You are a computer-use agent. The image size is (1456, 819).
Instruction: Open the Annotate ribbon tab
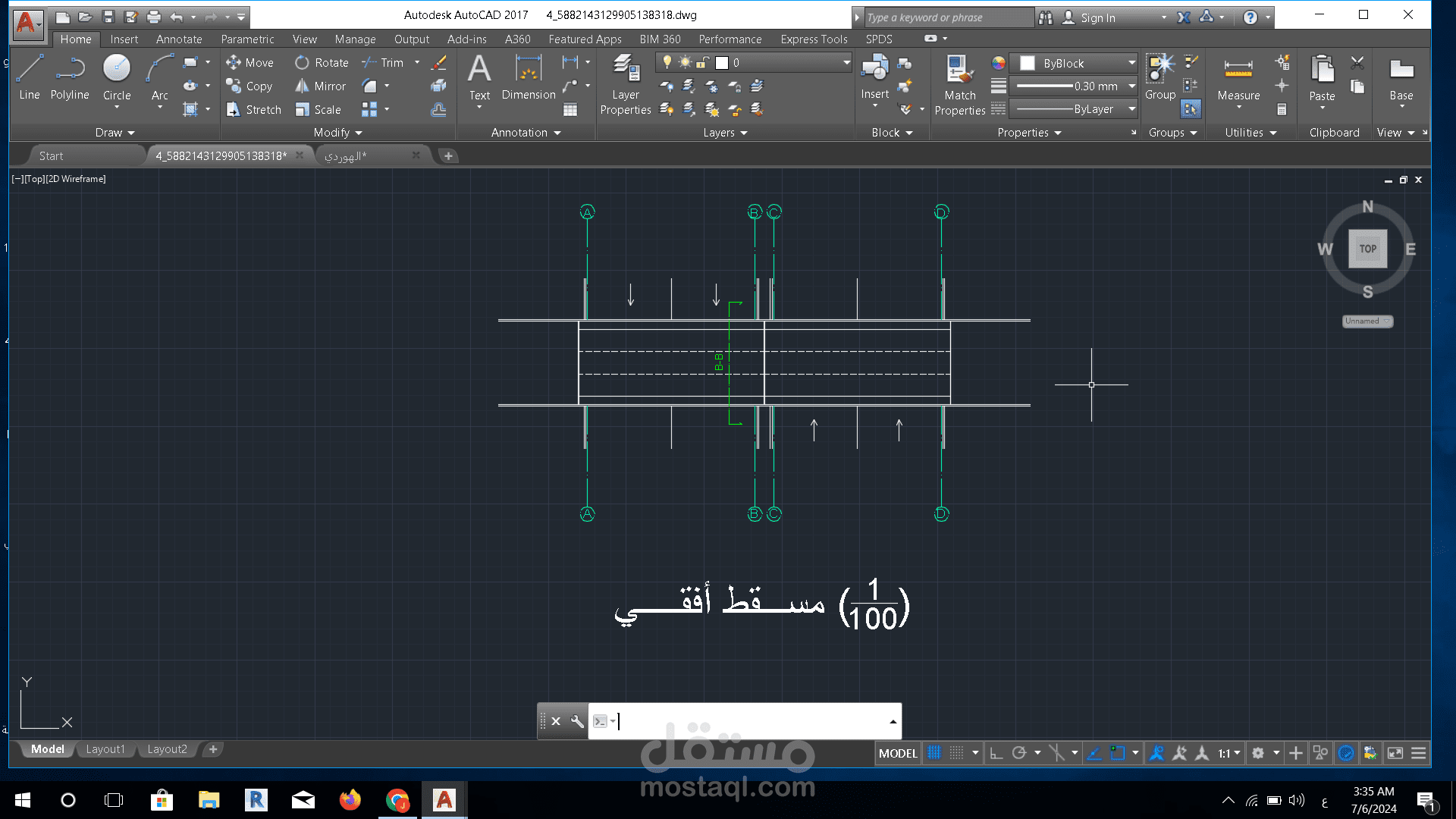click(179, 39)
